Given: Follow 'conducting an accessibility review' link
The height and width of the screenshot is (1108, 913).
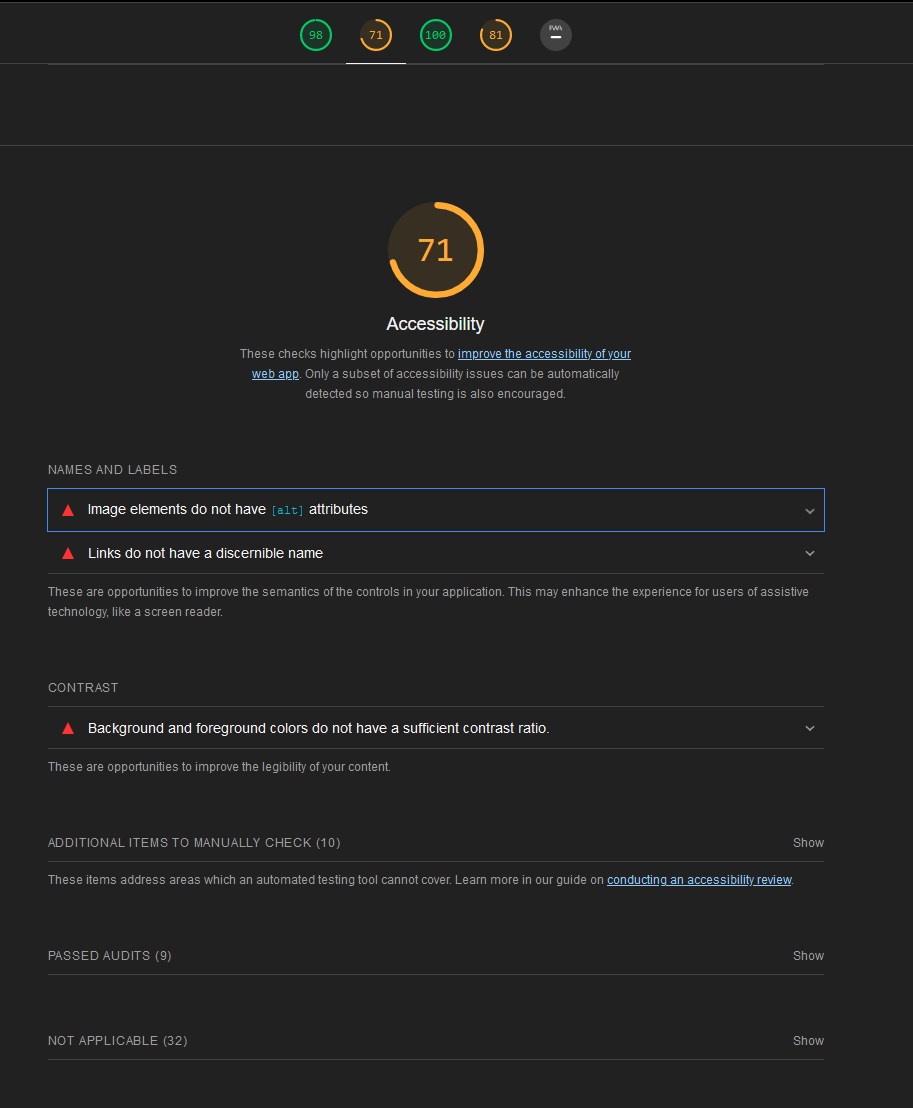Looking at the screenshot, I should 699,880.
